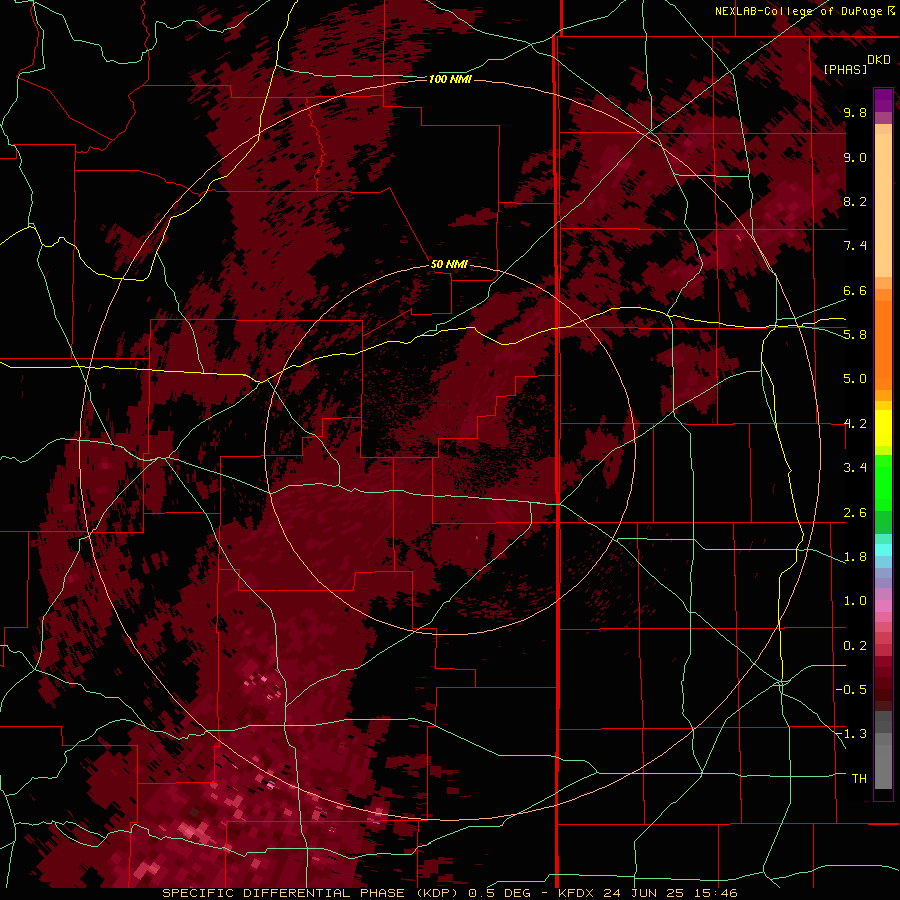
Task: Click the orange band of the color scale
Action: (x=883, y=344)
